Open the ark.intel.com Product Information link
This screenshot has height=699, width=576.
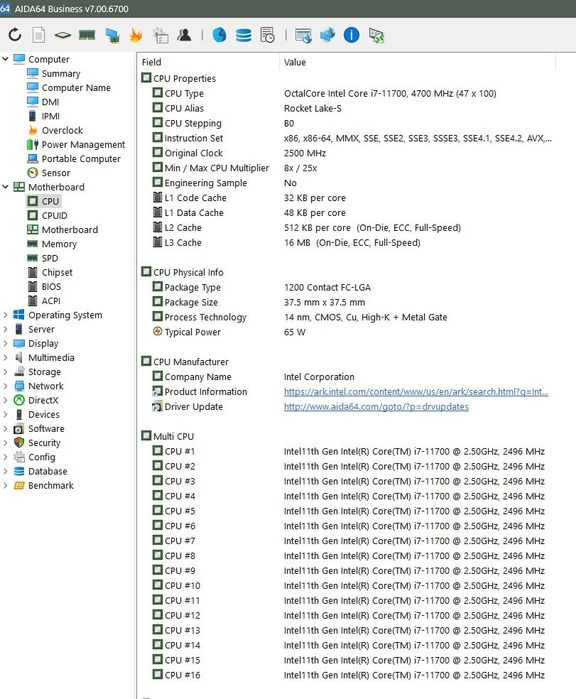(416, 391)
